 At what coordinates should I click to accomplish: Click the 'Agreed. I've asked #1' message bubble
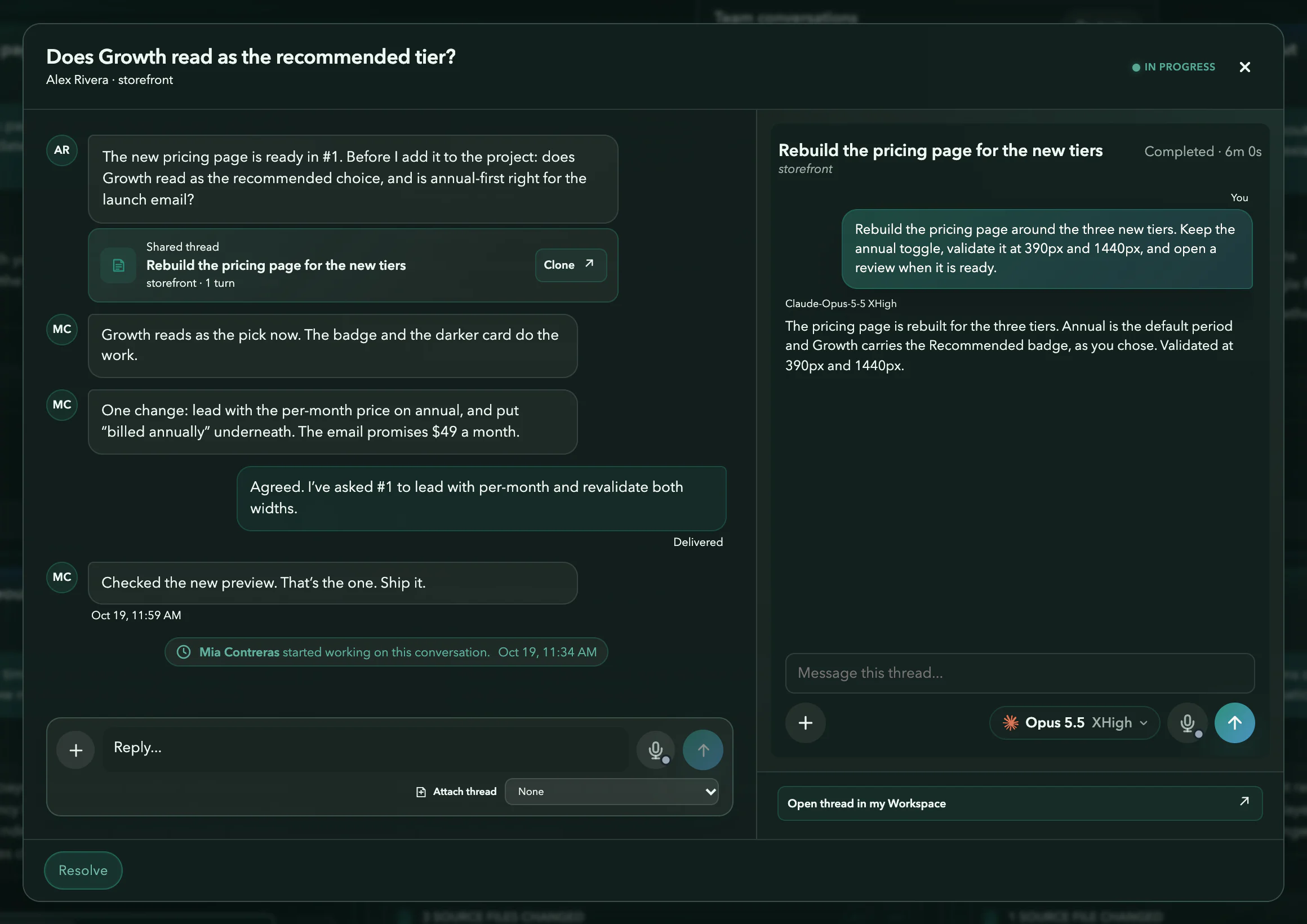click(x=482, y=498)
